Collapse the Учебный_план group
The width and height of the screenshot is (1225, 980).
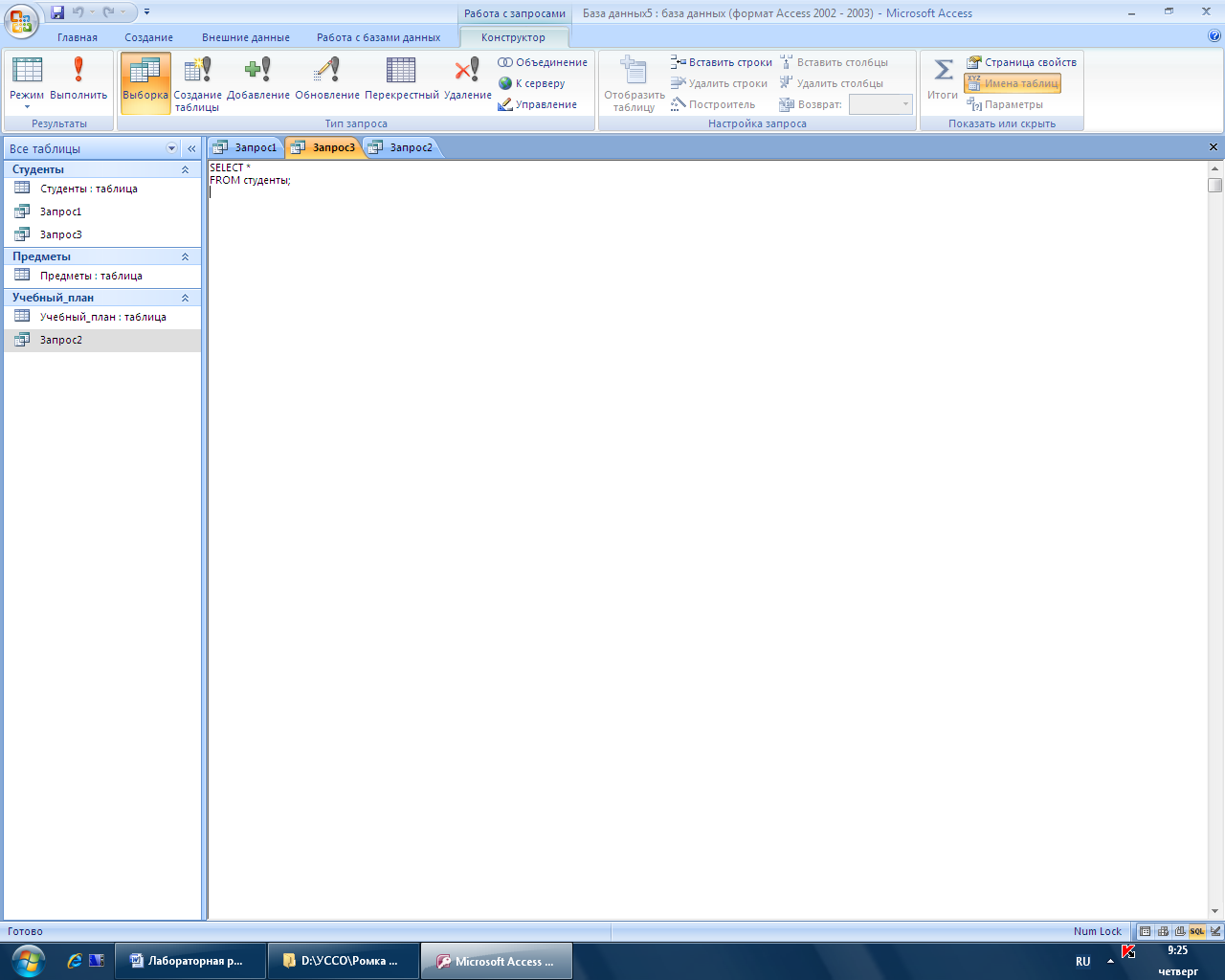185,298
